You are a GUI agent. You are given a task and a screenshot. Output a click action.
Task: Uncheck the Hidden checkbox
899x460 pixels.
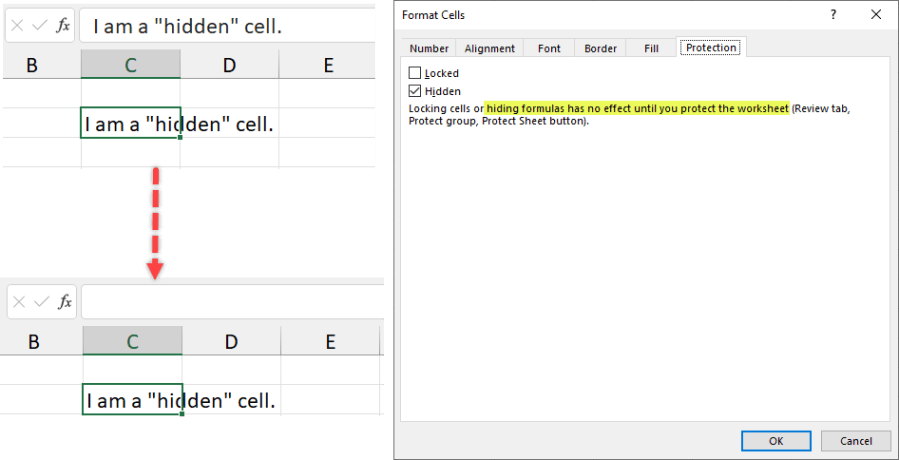point(416,91)
